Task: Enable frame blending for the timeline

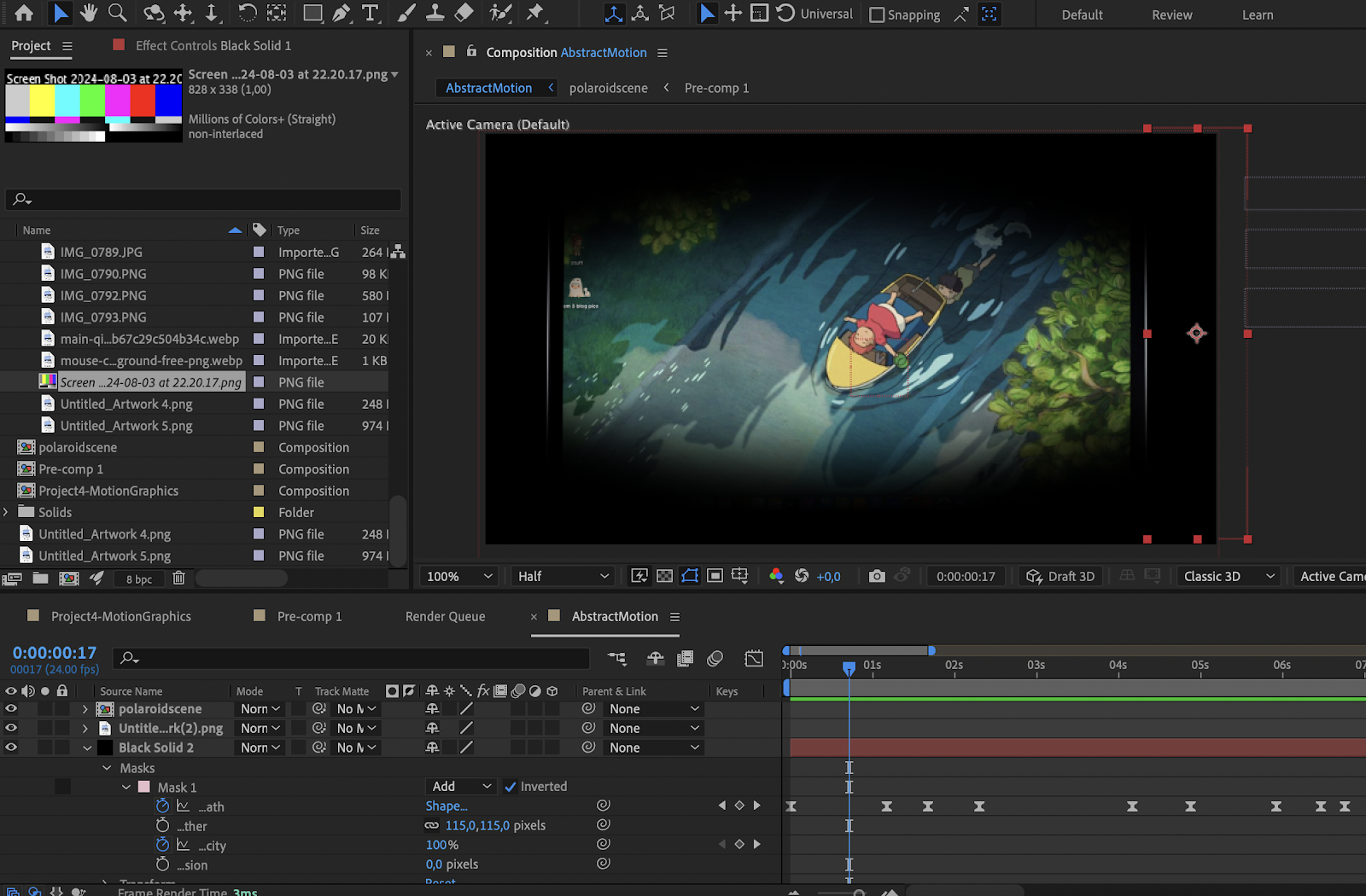Action: tap(685, 658)
